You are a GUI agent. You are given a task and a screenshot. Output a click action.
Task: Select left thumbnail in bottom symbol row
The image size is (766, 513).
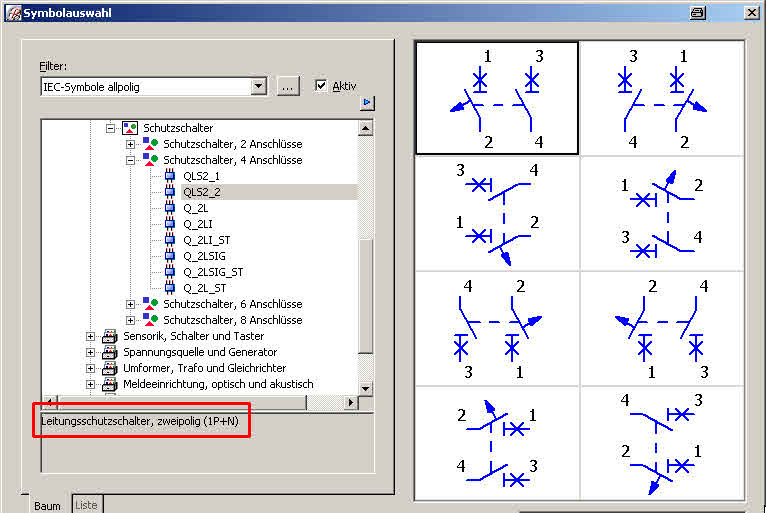click(497, 443)
